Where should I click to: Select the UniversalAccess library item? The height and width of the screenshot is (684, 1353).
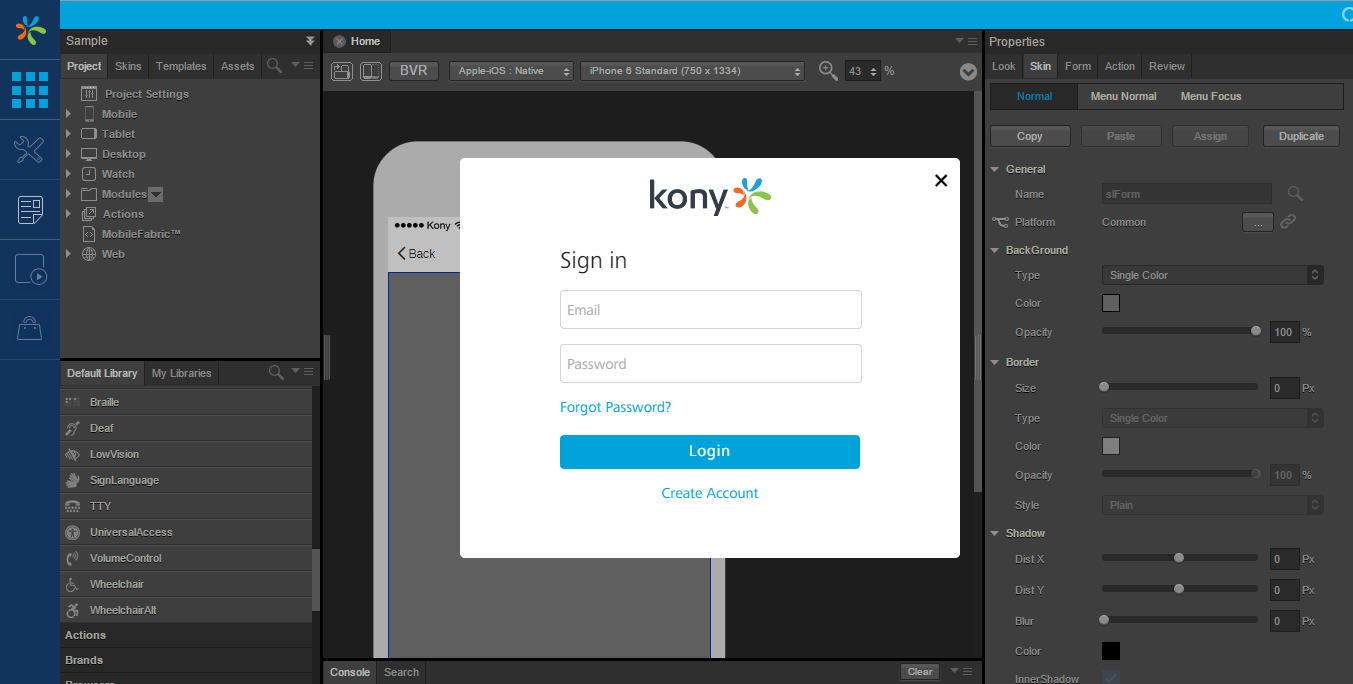(186, 532)
